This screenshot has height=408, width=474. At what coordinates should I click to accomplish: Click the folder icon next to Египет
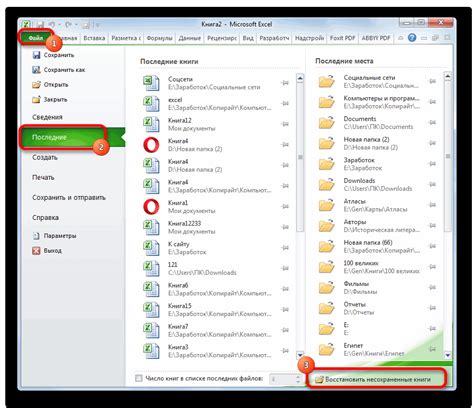pyautogui.click(x=326, y=349)
